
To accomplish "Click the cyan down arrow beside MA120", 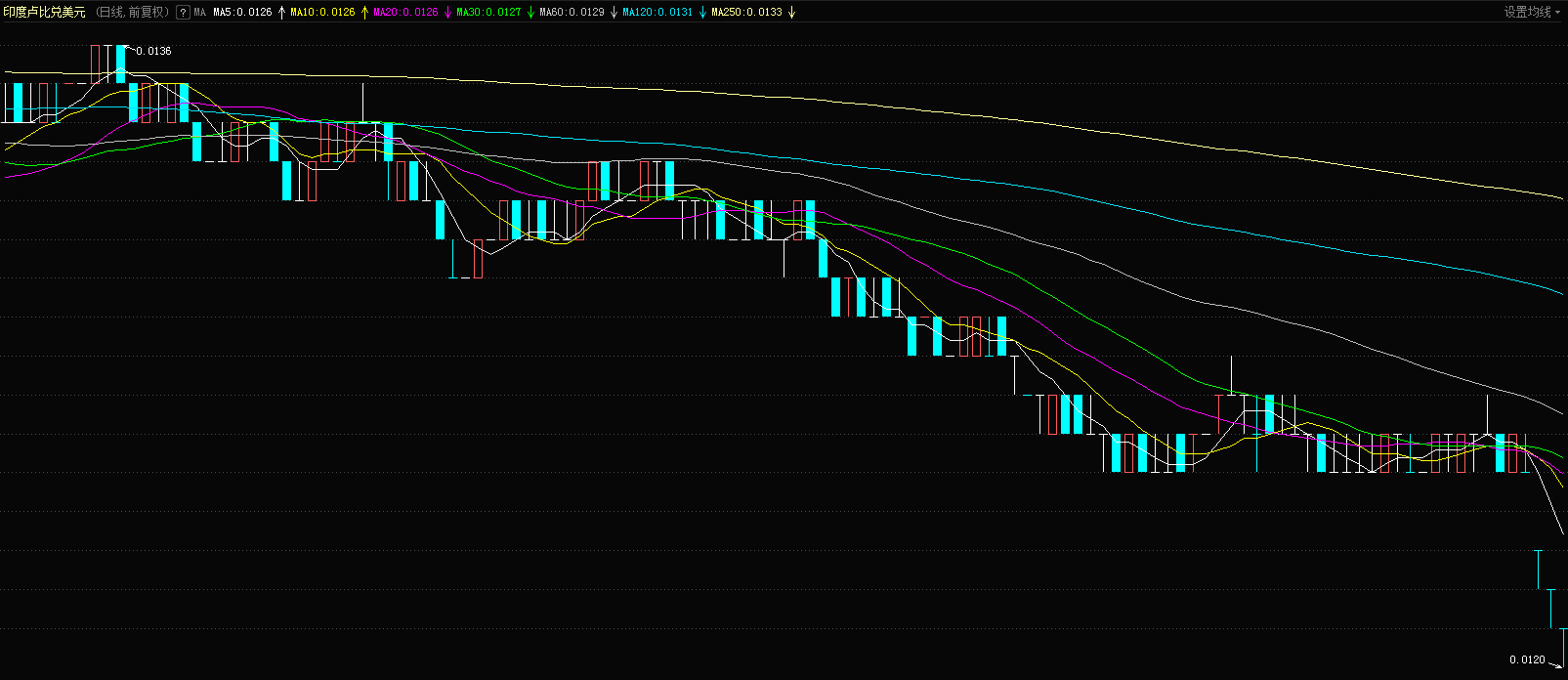I will point(702,13).
